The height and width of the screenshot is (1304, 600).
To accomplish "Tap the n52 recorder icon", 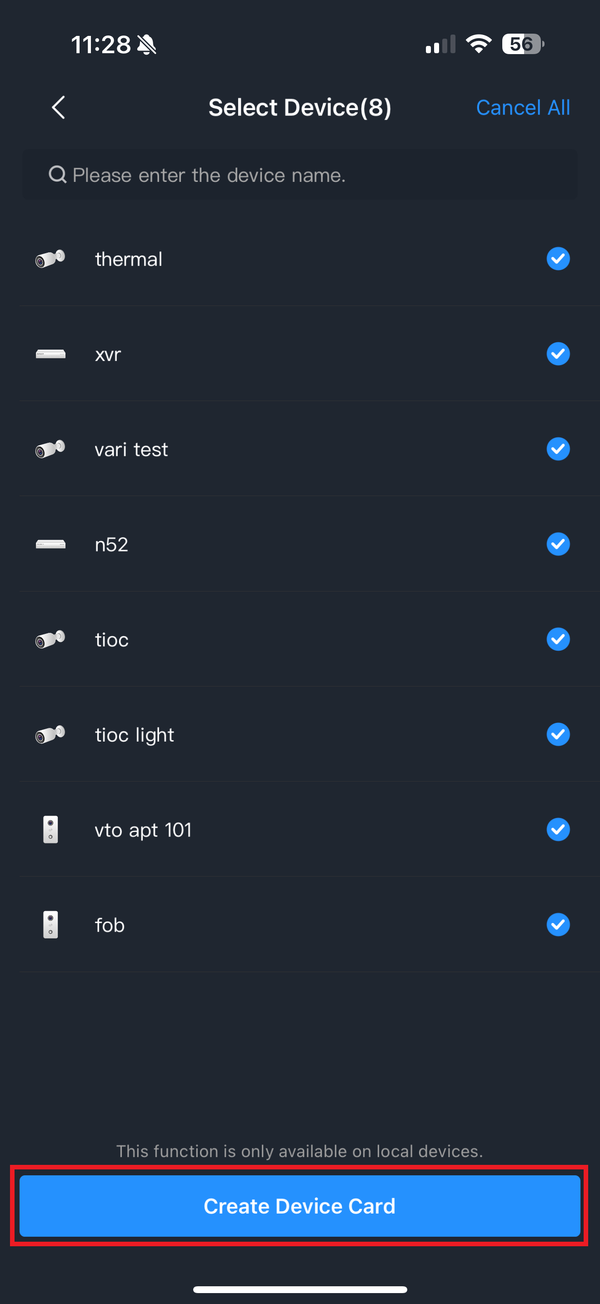I will click(50, 544).
